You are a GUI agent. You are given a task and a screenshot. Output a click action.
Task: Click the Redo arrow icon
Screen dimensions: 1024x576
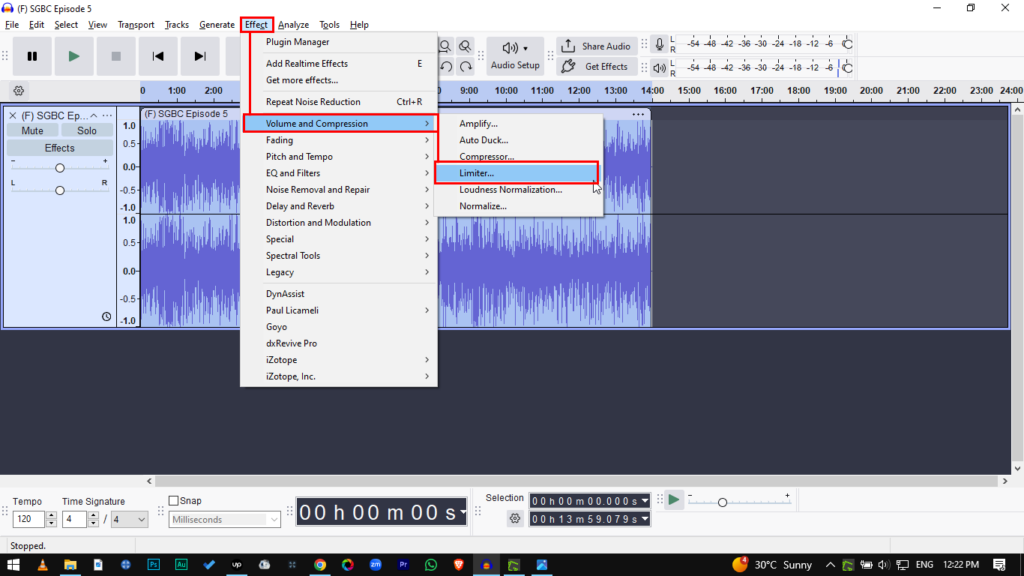(x=466, y=67)
